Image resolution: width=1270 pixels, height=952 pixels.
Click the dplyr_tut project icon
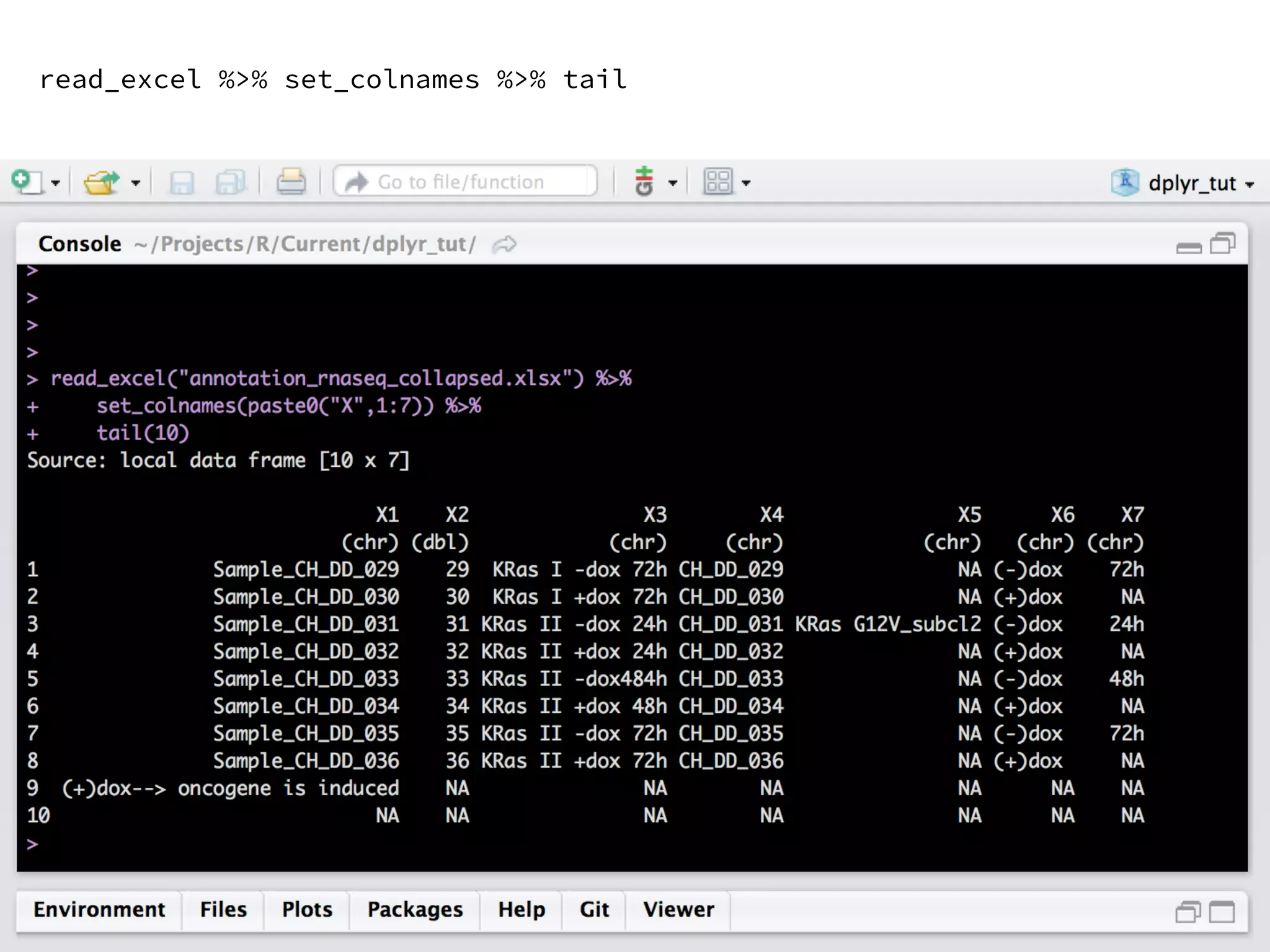1125,182
